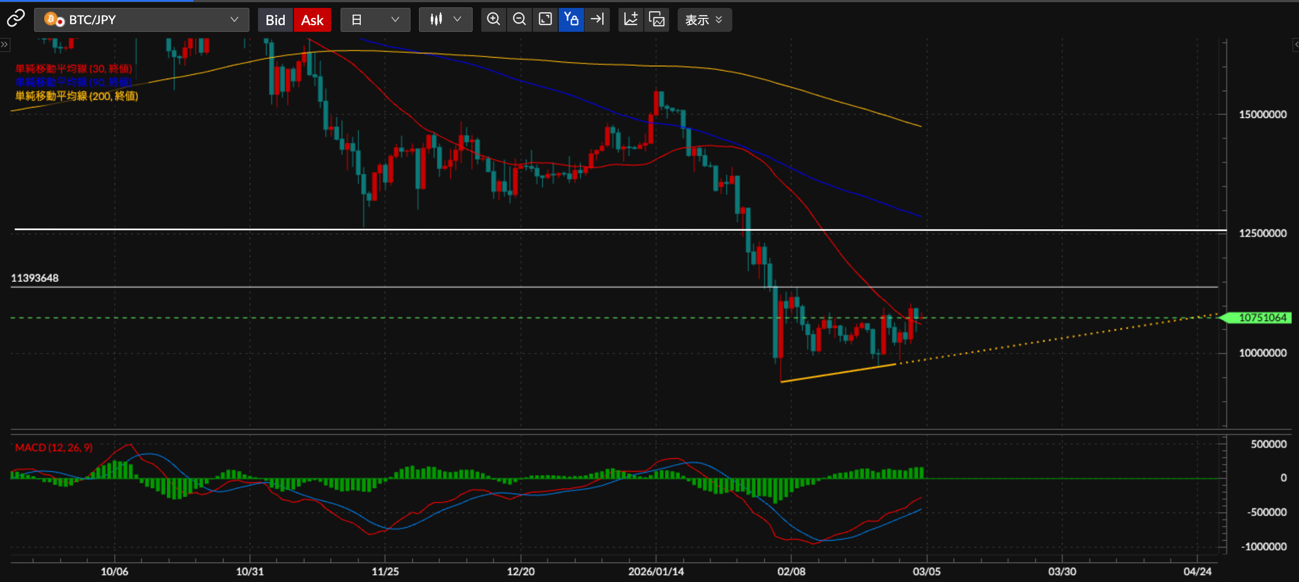
Task: Click the green current price tag 10751064
Action: tap(1262, 318)
